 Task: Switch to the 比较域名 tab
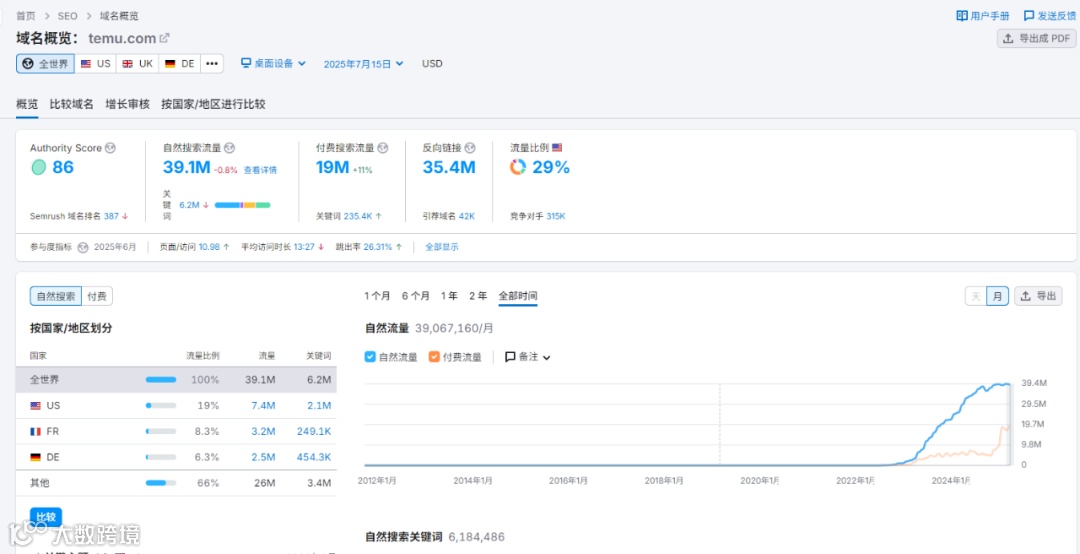(x=72, y=104)
